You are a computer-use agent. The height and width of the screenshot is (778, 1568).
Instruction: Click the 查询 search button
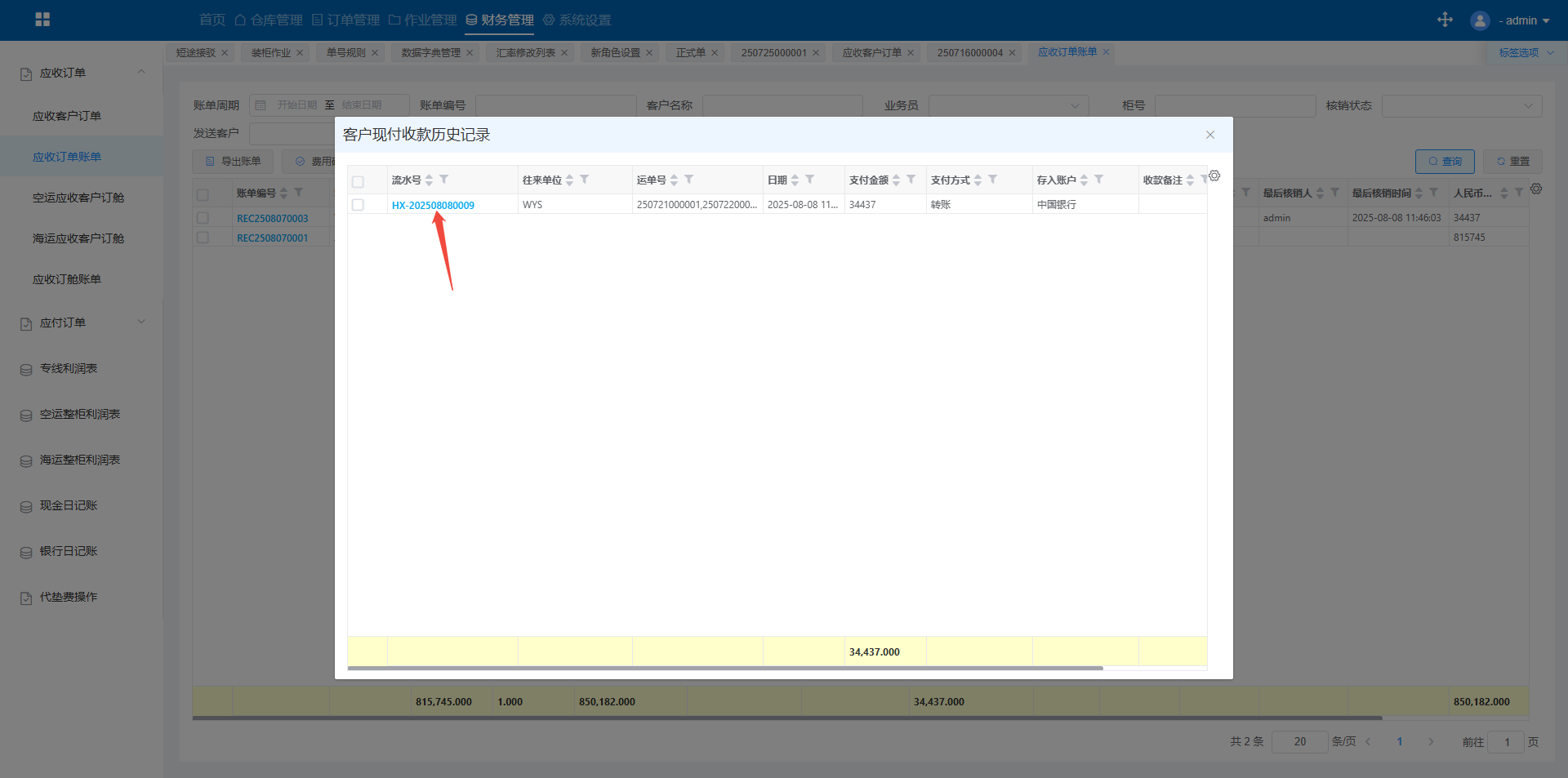point(1444,162)
